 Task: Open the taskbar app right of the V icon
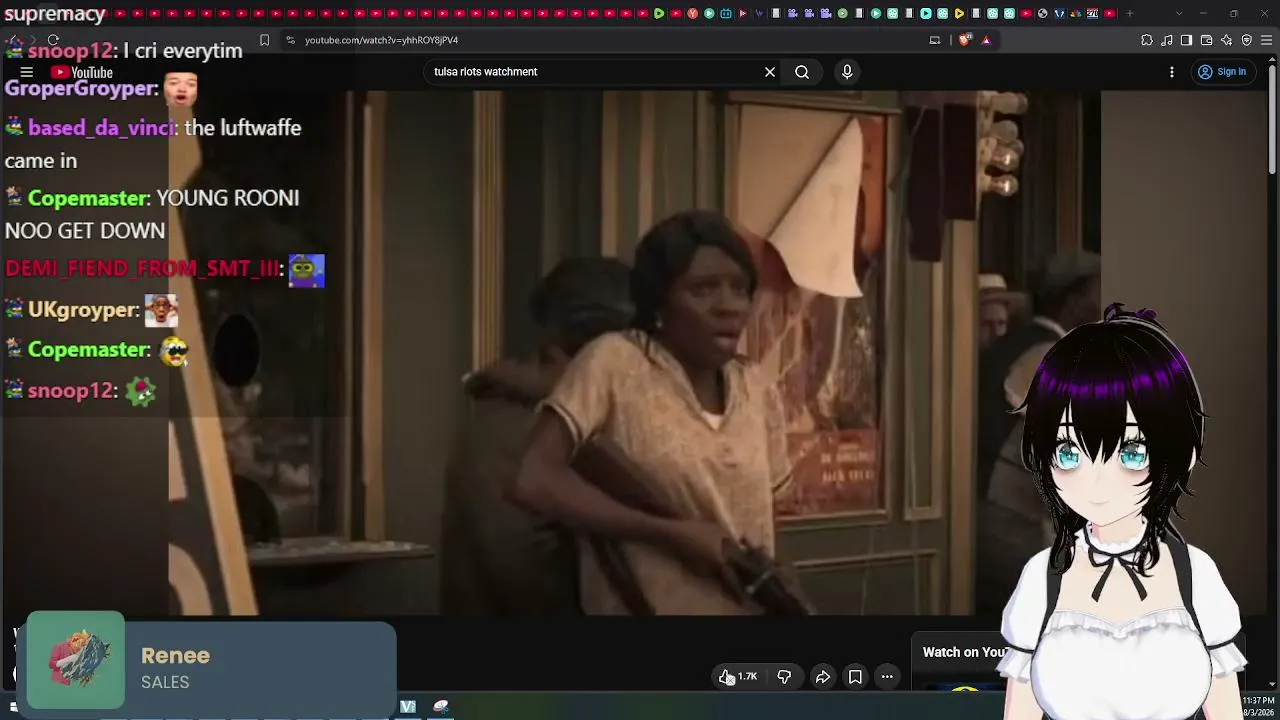pyautogui.click(x=441, y=707)
